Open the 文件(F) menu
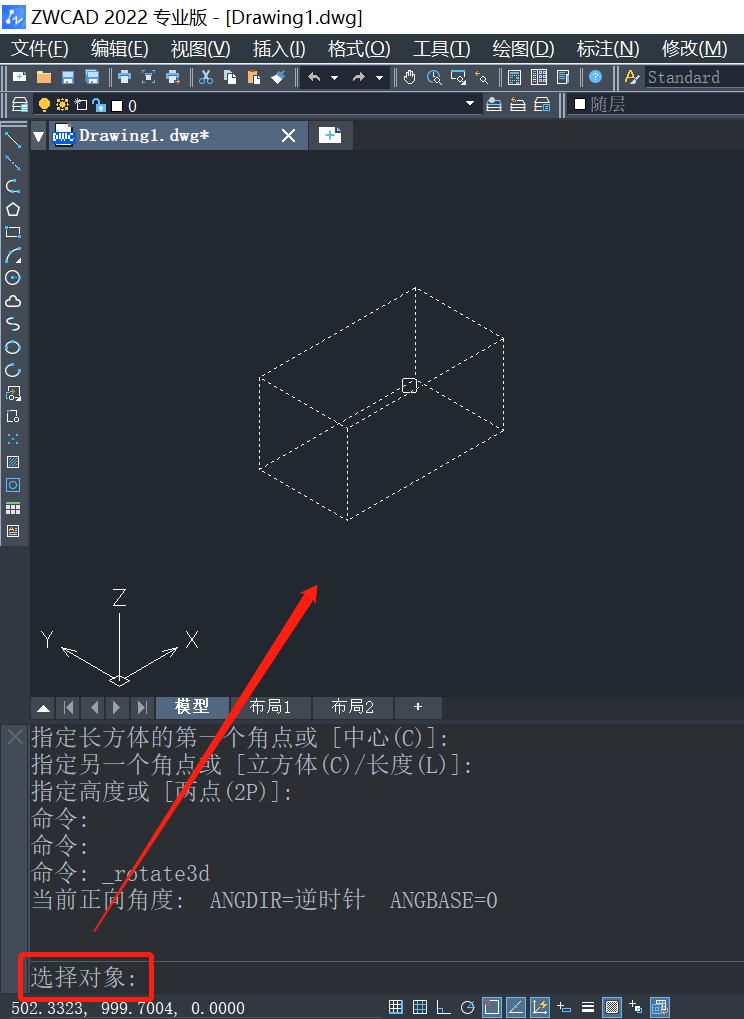The image size is (744, 1019). point(40,49)
